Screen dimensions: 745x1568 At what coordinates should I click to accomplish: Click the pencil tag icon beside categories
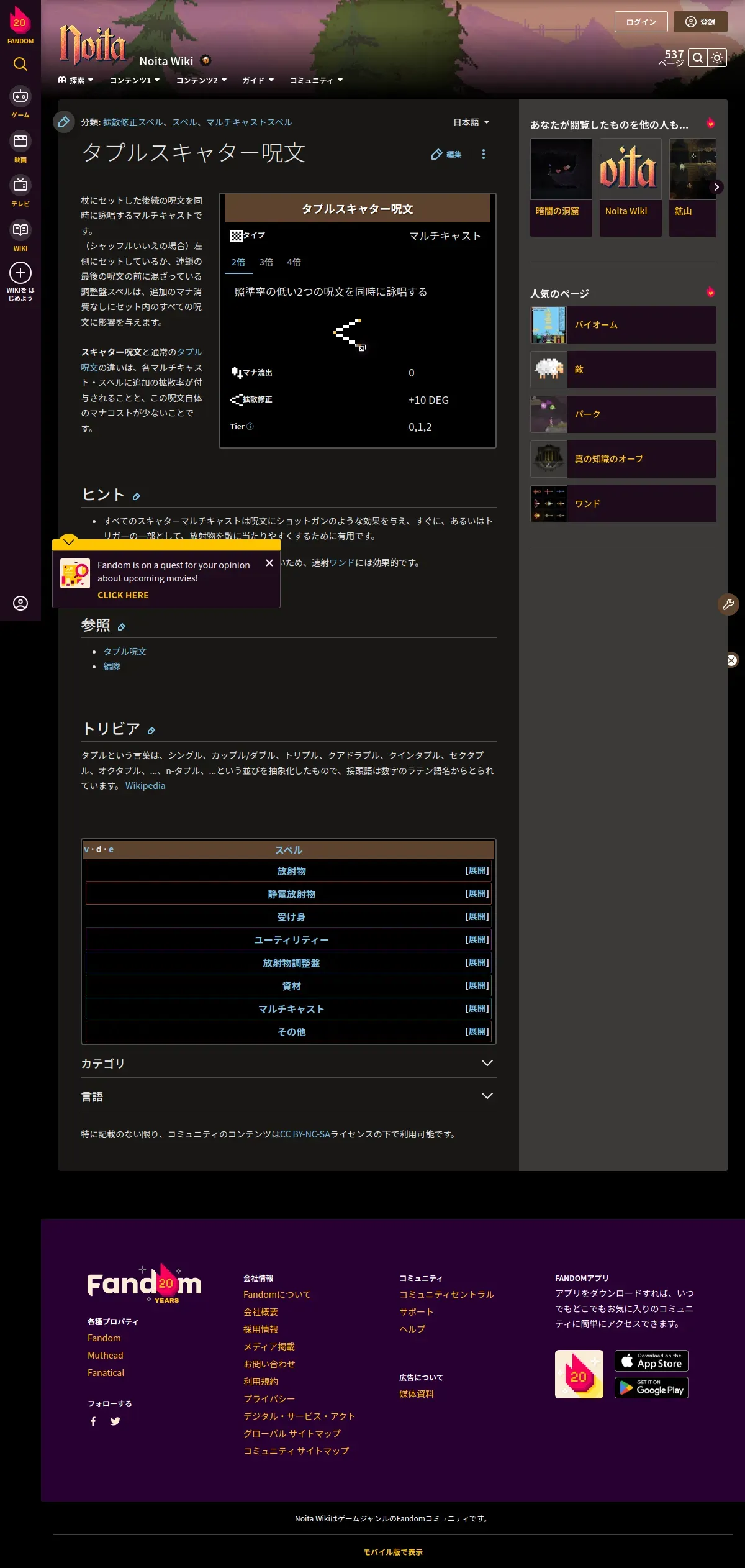(x=63, y=122)
